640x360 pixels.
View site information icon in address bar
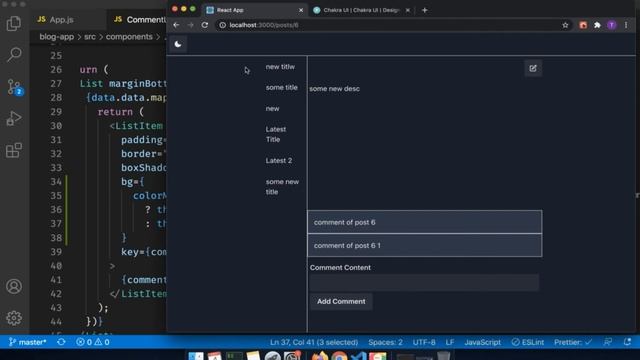pos(222,25)
